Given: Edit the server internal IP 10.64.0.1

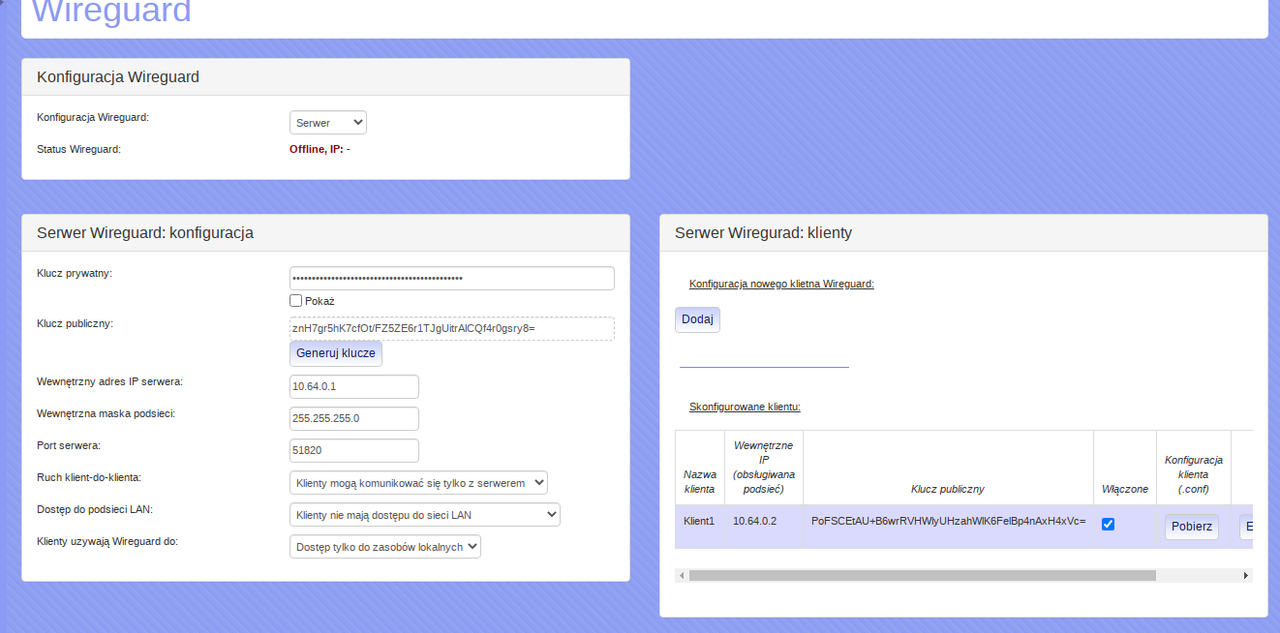Looking at the screenshot, I should click(354, 387).
